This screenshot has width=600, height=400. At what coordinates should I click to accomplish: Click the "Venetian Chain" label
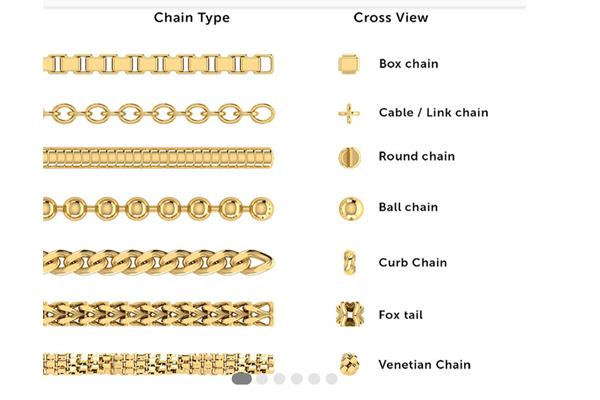pyautogui.click(x=424, y=365)
